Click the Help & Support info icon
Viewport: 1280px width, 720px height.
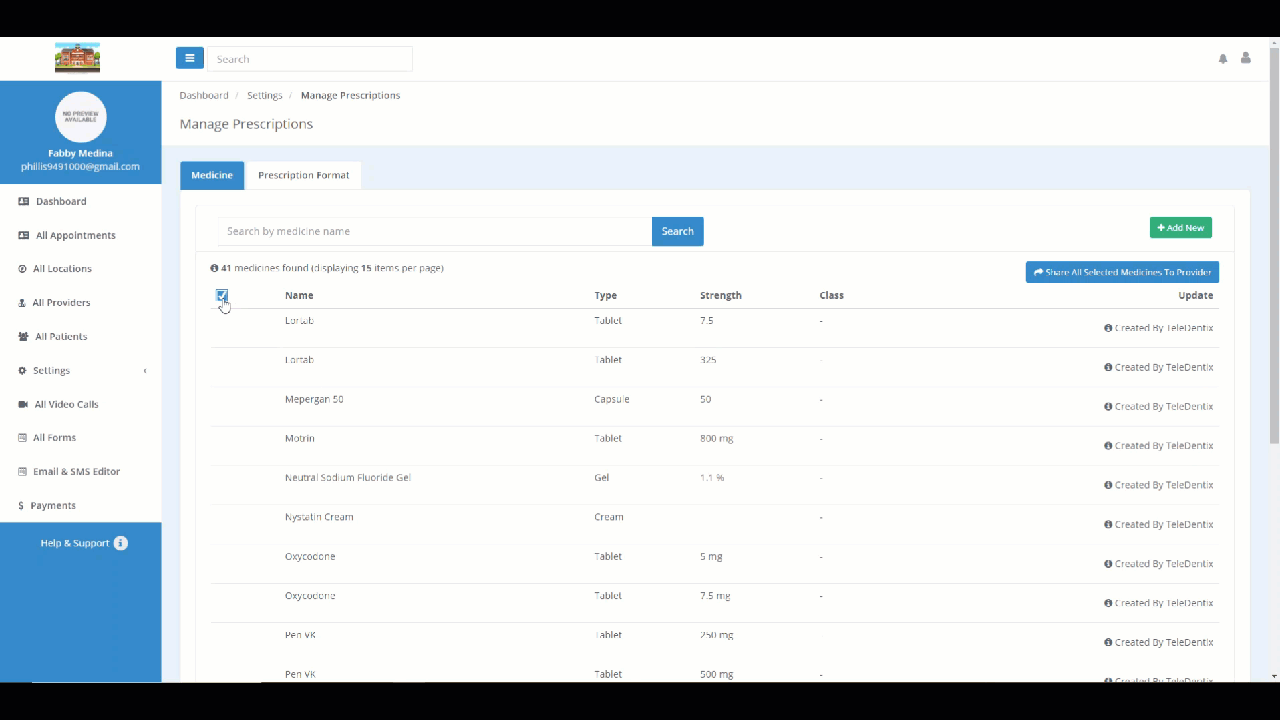120,543
